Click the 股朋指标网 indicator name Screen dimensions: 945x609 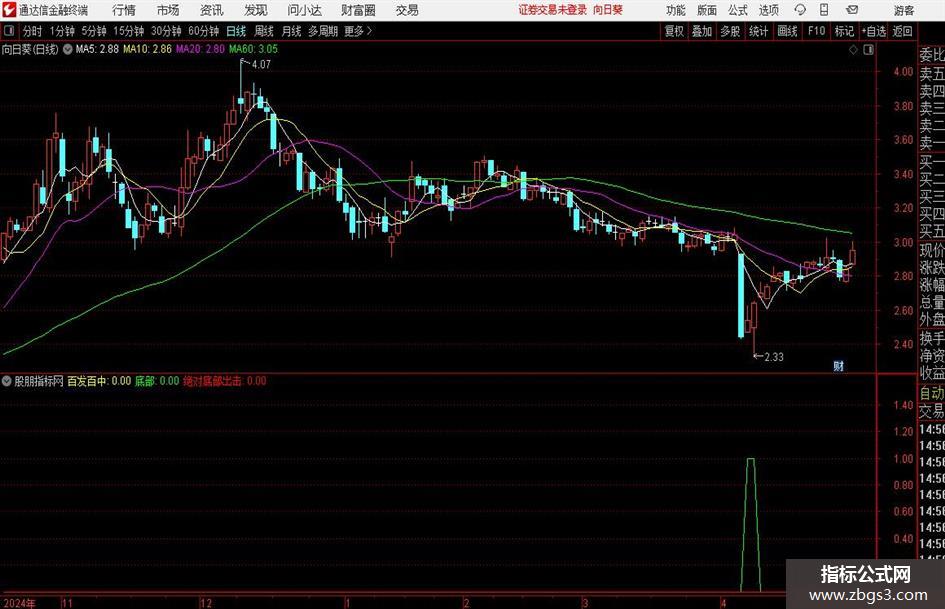point(39,381)
